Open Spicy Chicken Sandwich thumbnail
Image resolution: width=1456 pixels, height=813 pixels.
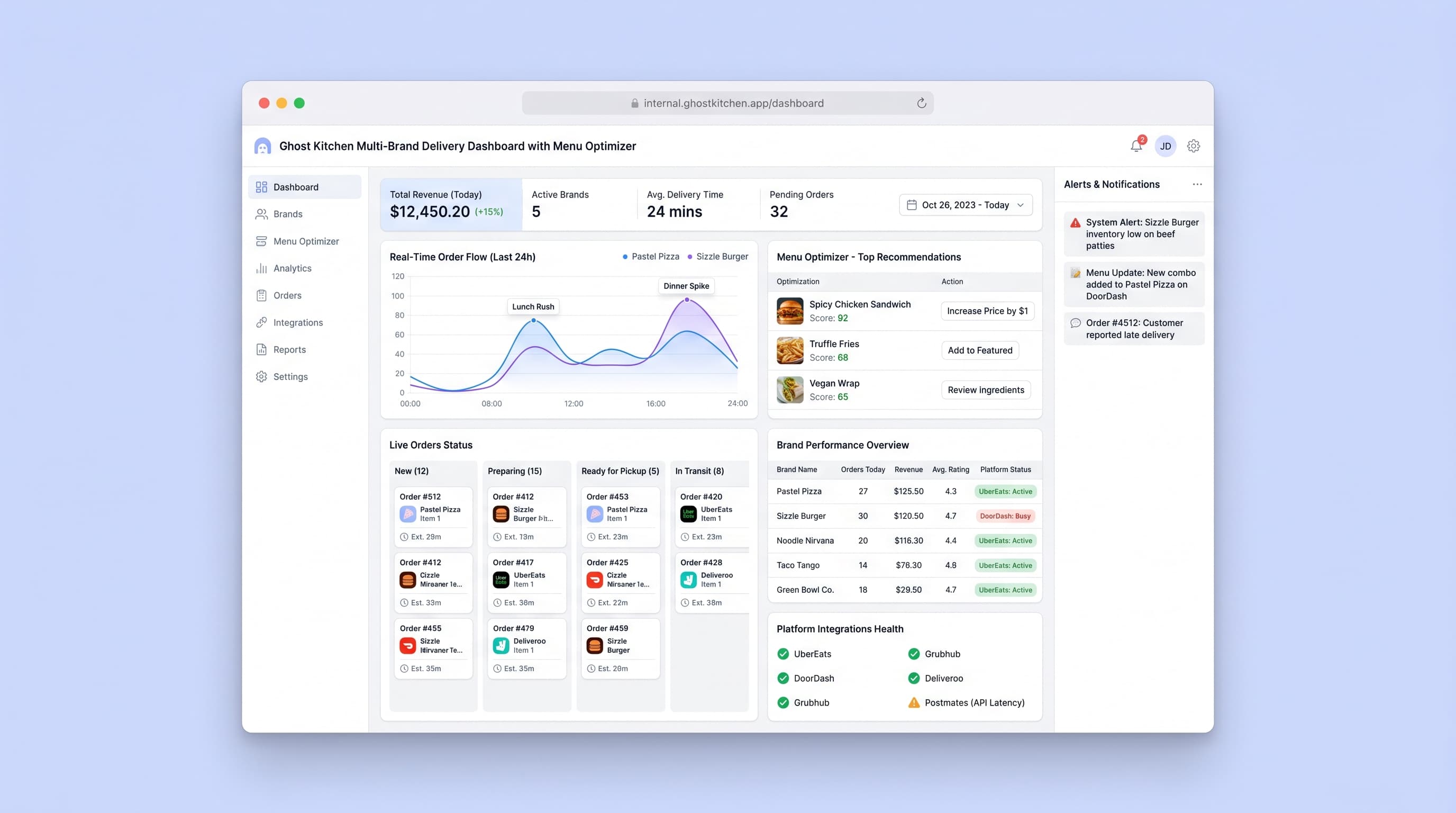click(789, 311)
